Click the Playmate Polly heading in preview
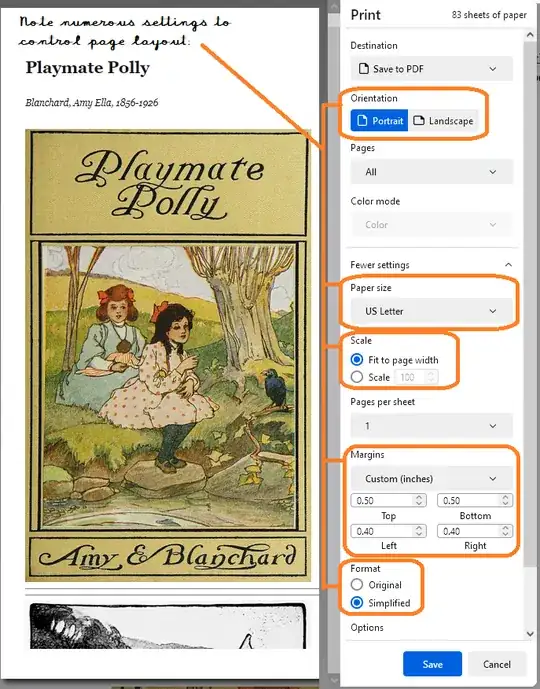 [x=88, y=68]
